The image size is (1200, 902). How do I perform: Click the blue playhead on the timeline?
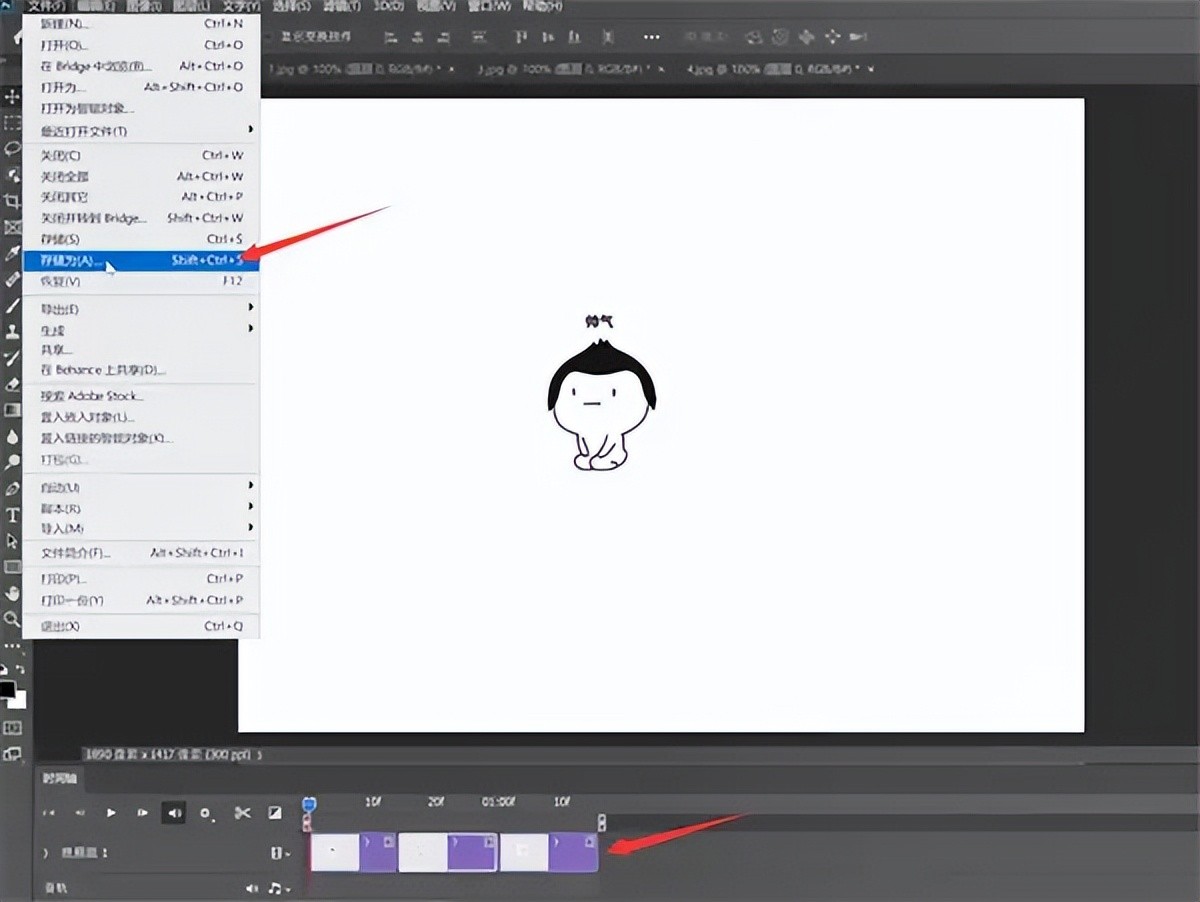click(309, 804)
